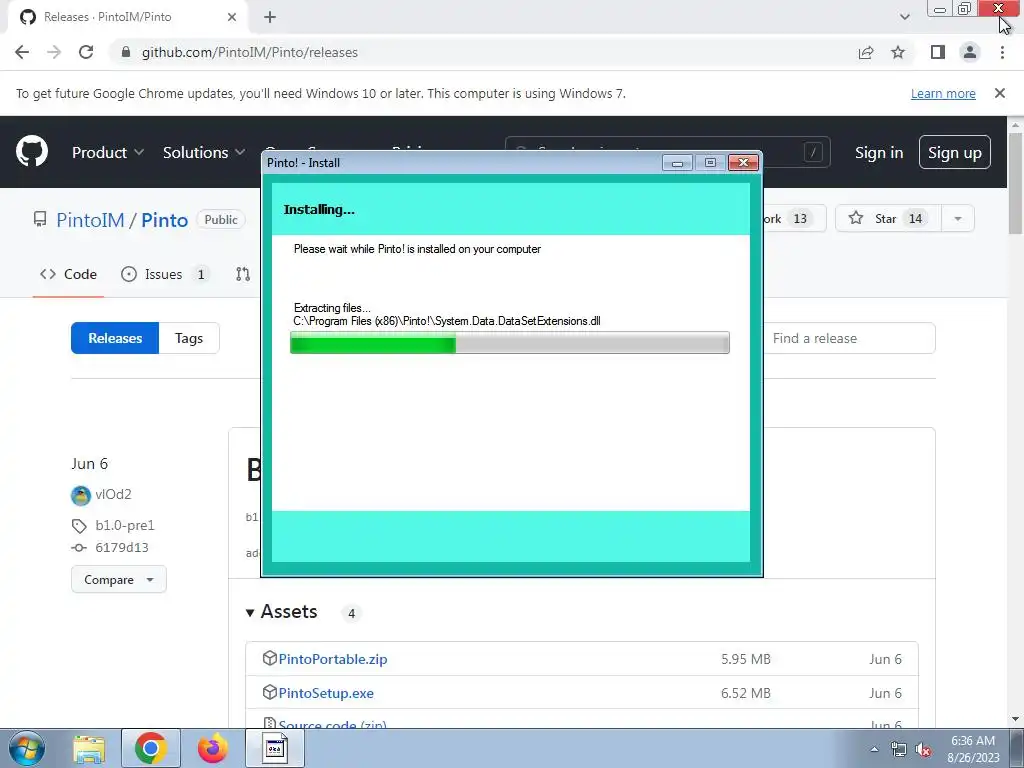The height and width of the screenshot is (768, 1024).
Task: Click the package icon beside PintoPortable.zip
Action: [x=269, y=658]
